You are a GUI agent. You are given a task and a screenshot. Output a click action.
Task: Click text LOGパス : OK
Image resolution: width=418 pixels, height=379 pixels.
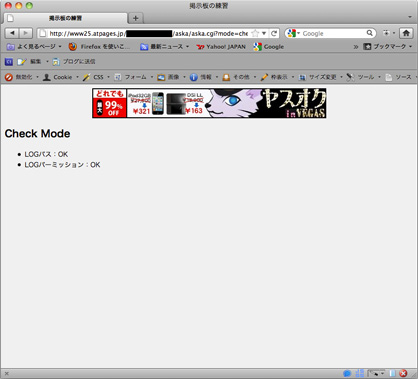(x=46, y=154)
